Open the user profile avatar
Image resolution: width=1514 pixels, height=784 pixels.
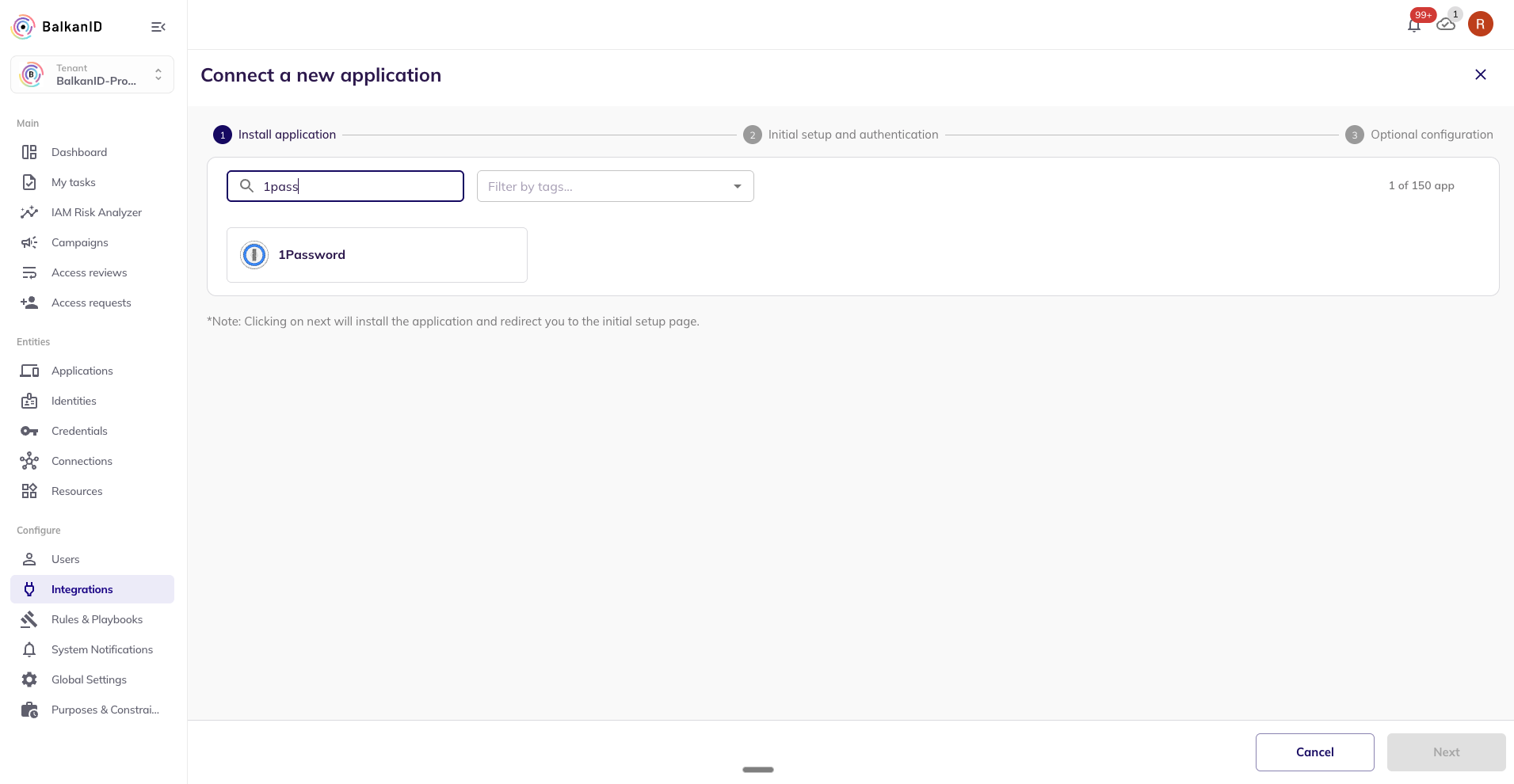coord(1480,24)
